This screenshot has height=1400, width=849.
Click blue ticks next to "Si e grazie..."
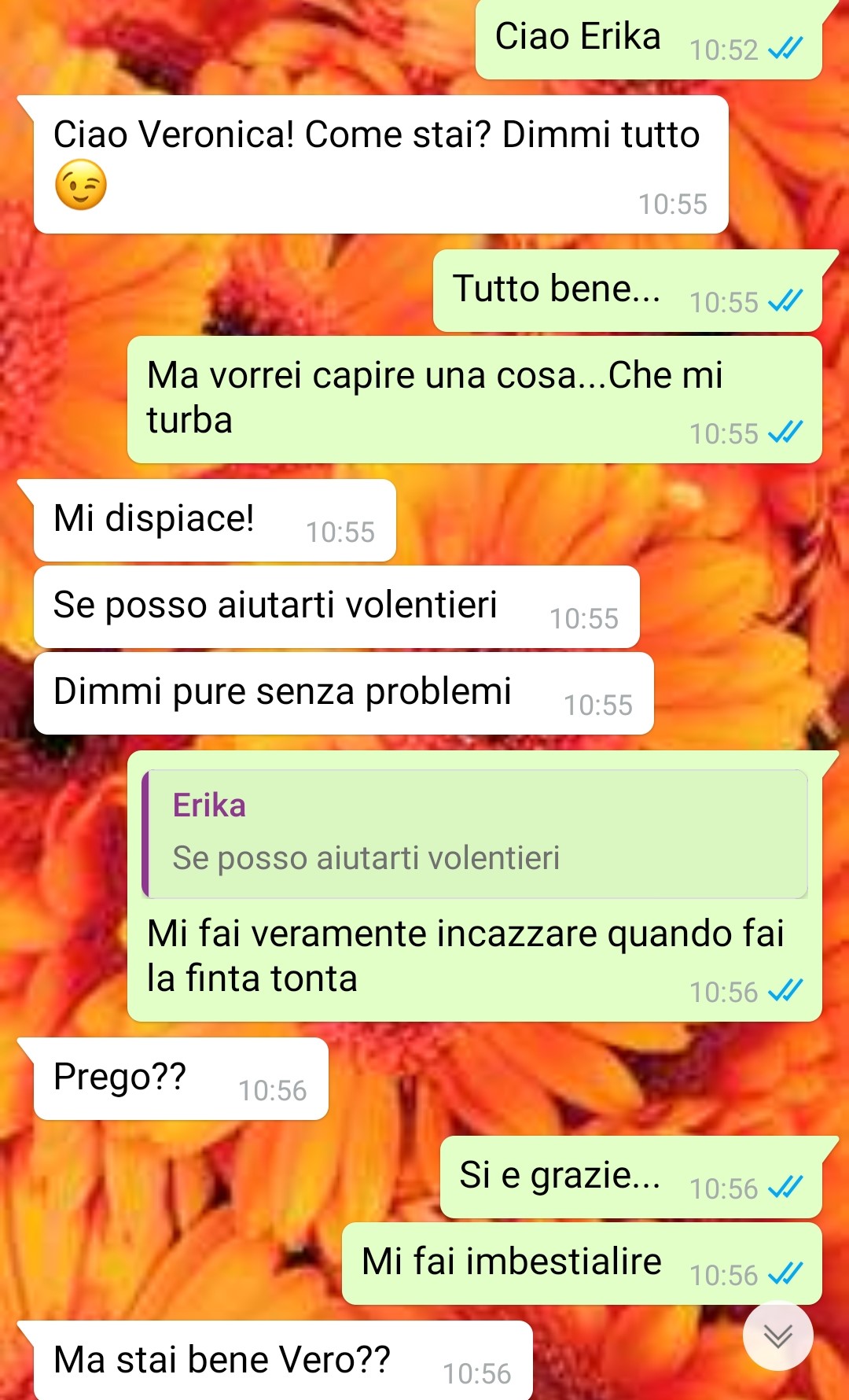click(785, 1188)
